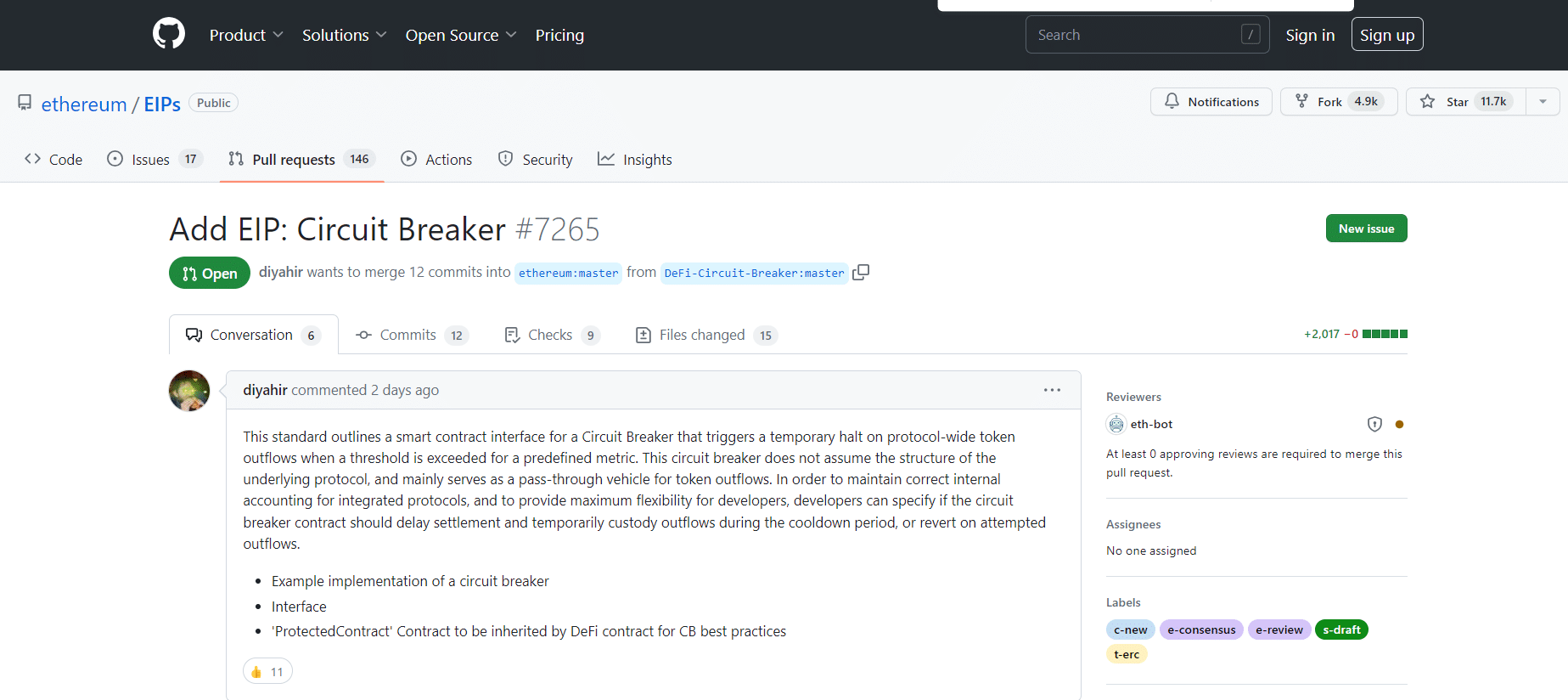The height and width of the screenshot is (700, 1568).
Task: Click the ethereum:master base branch
Action: [x=568, y=273]
